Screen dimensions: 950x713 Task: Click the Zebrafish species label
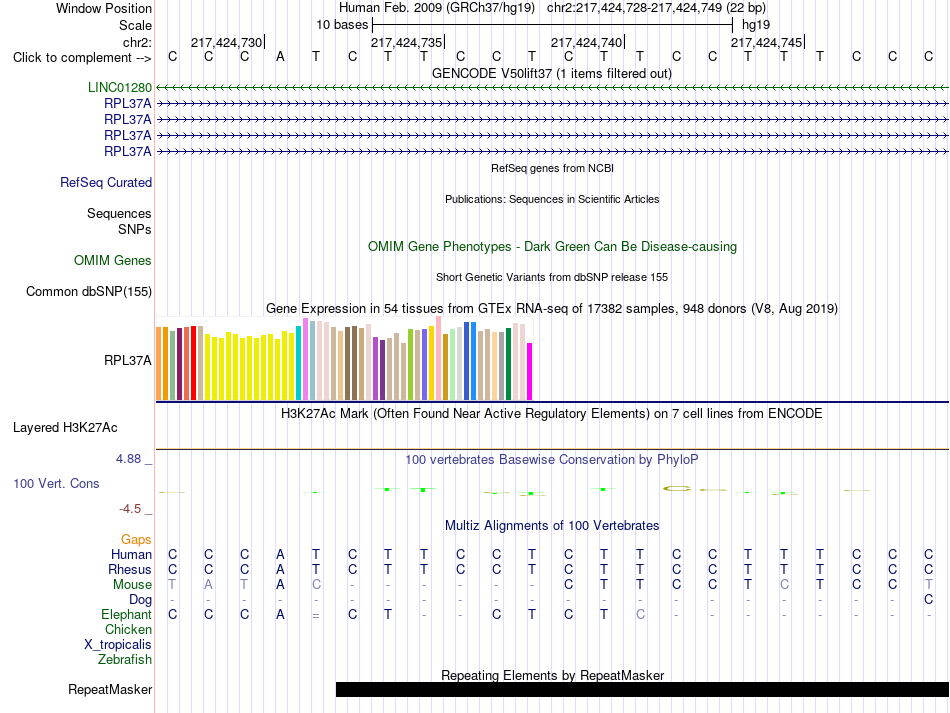(x=125, y=659)
